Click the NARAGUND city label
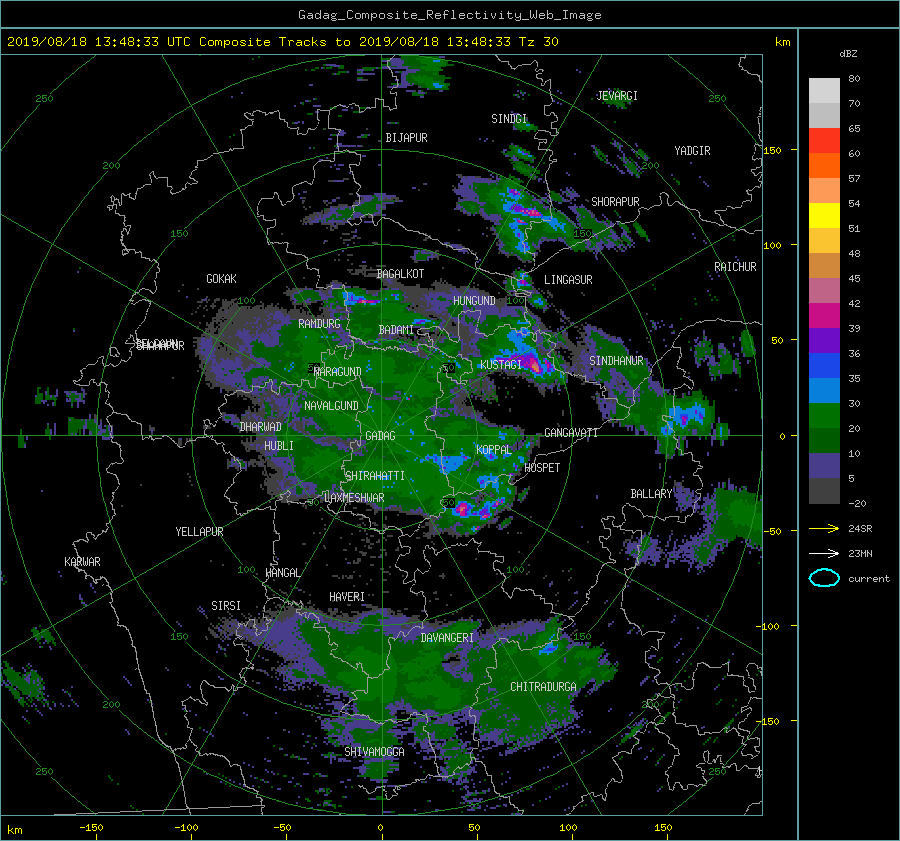The height and width of the screenshot is (841, 900). 338,372
